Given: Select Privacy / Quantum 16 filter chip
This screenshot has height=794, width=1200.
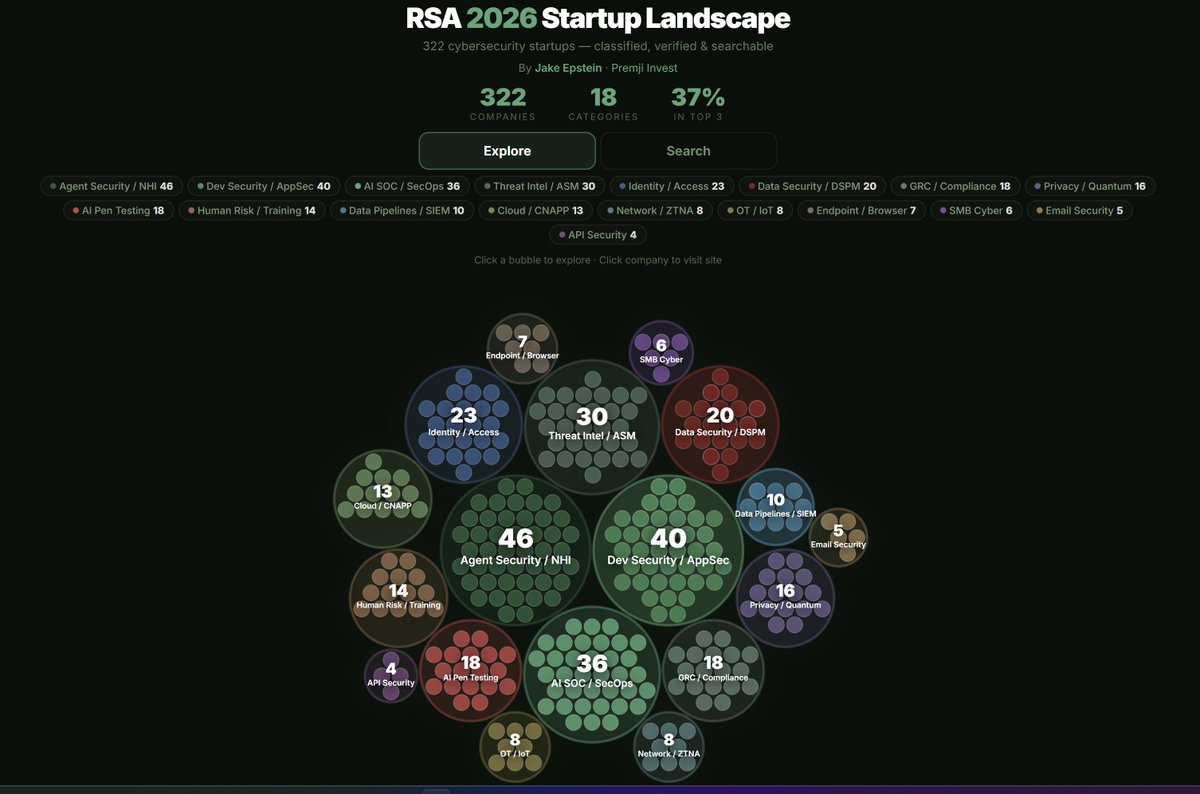Looking at the screenshot, I should coord(1090,186).
